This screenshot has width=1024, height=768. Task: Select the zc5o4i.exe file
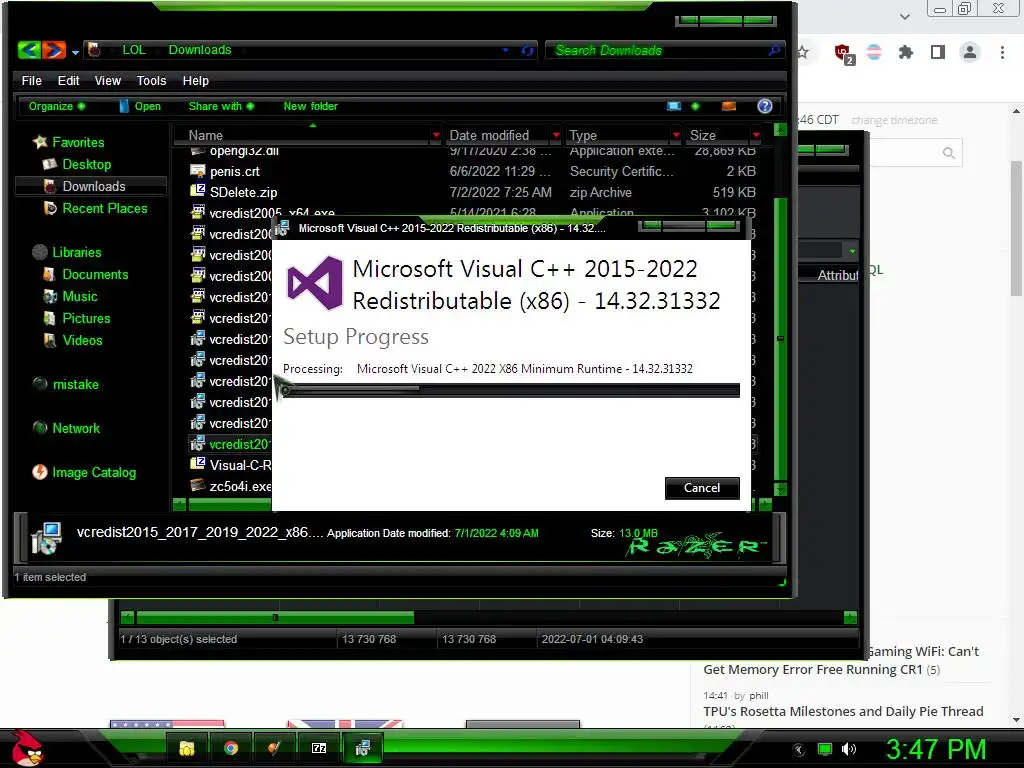click(x=230, y=486)
